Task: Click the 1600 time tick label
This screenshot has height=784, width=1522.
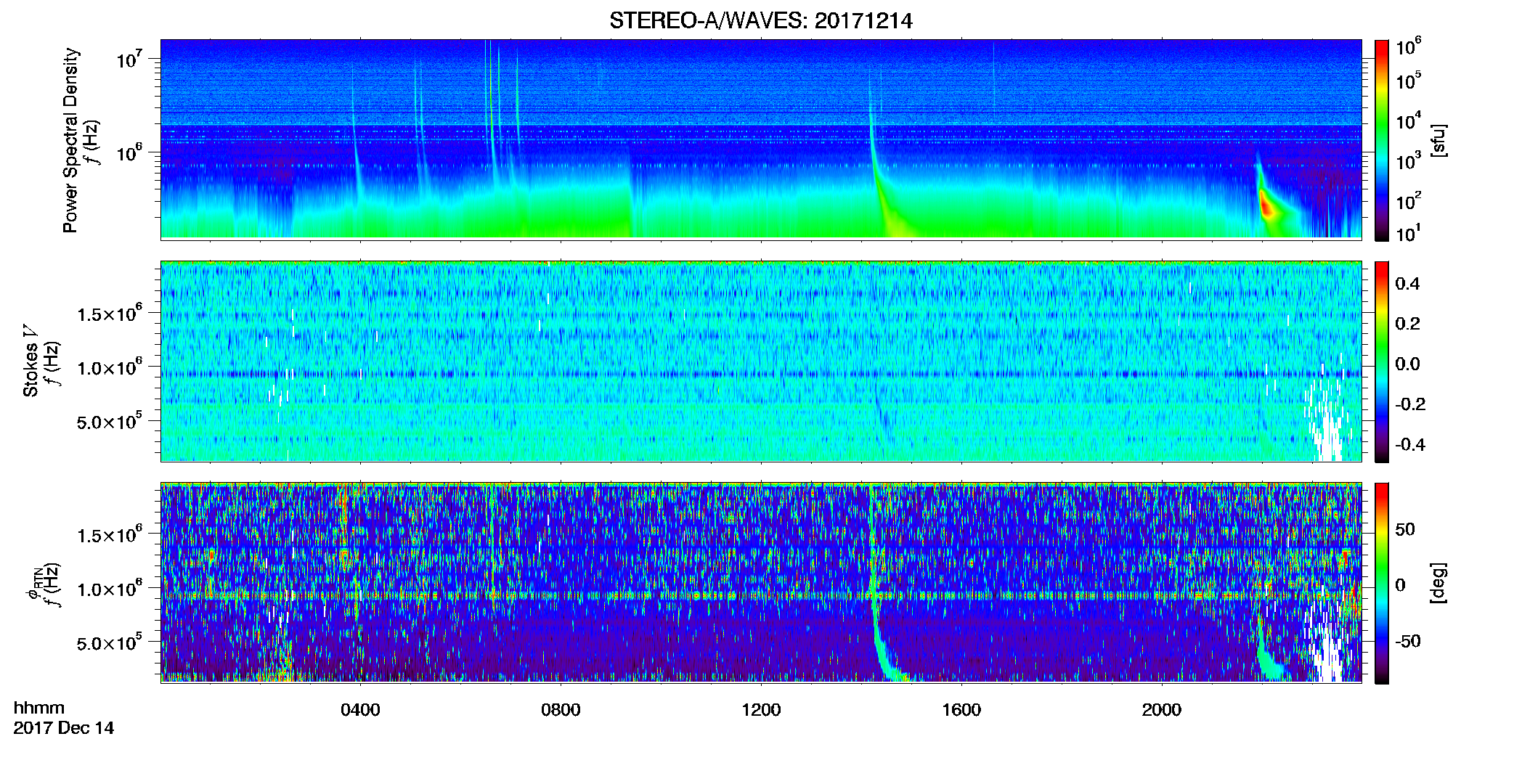Action: tap(961, 710)
